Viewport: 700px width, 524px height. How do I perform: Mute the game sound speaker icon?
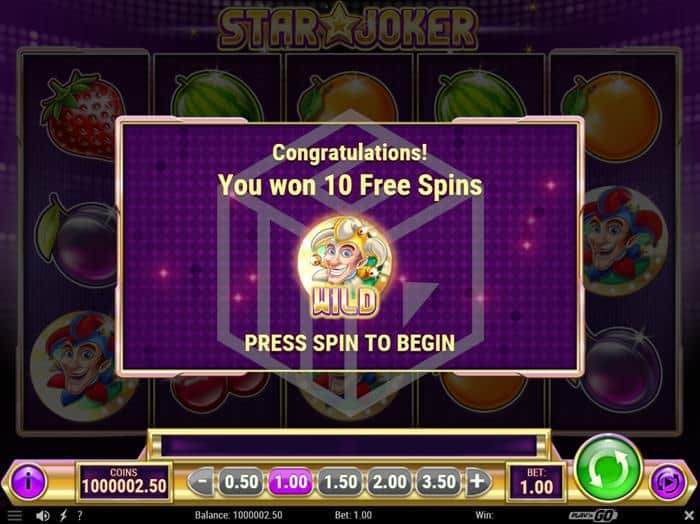point(42,516)
